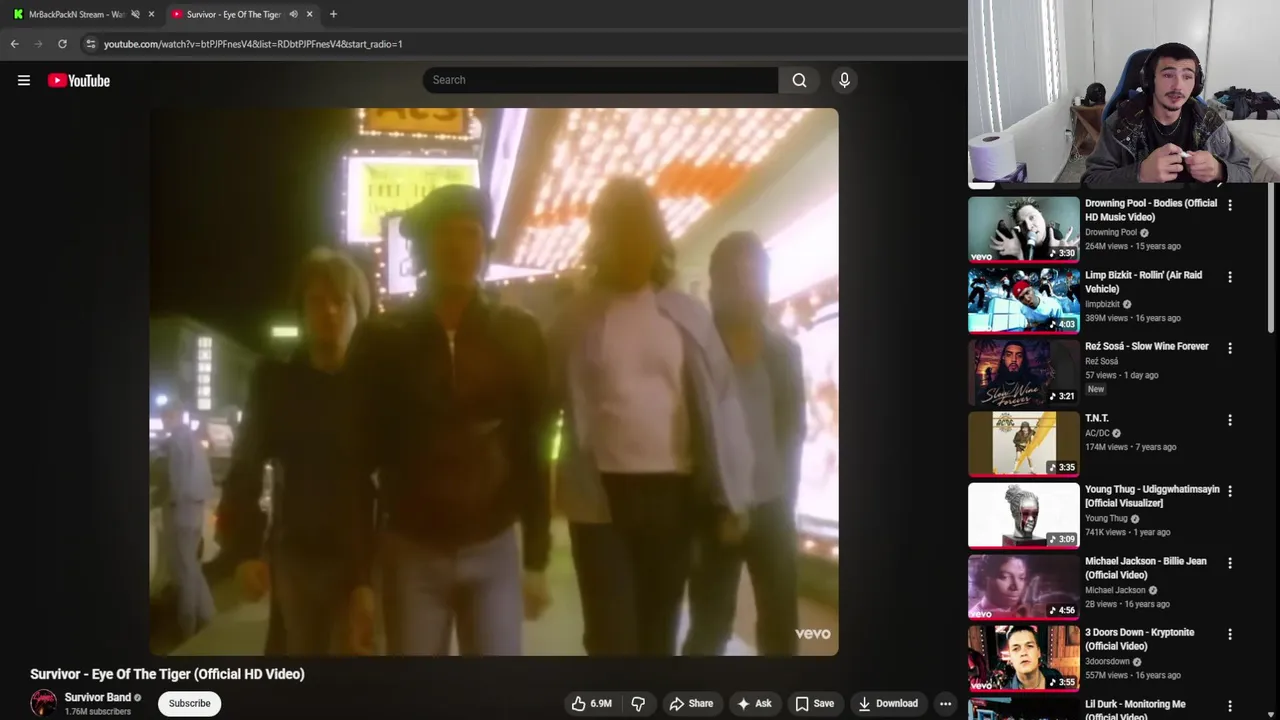Open AC/DC T.N.T. thumbnail

click(1023, 444)
